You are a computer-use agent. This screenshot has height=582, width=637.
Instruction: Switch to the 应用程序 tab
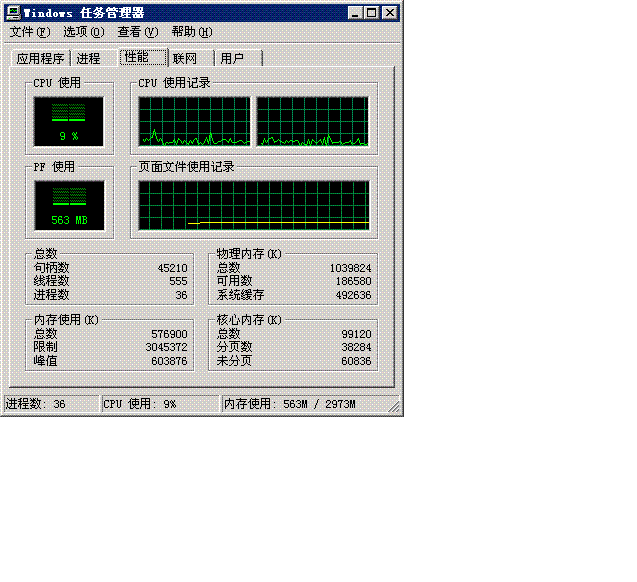(x=41, y=58)
